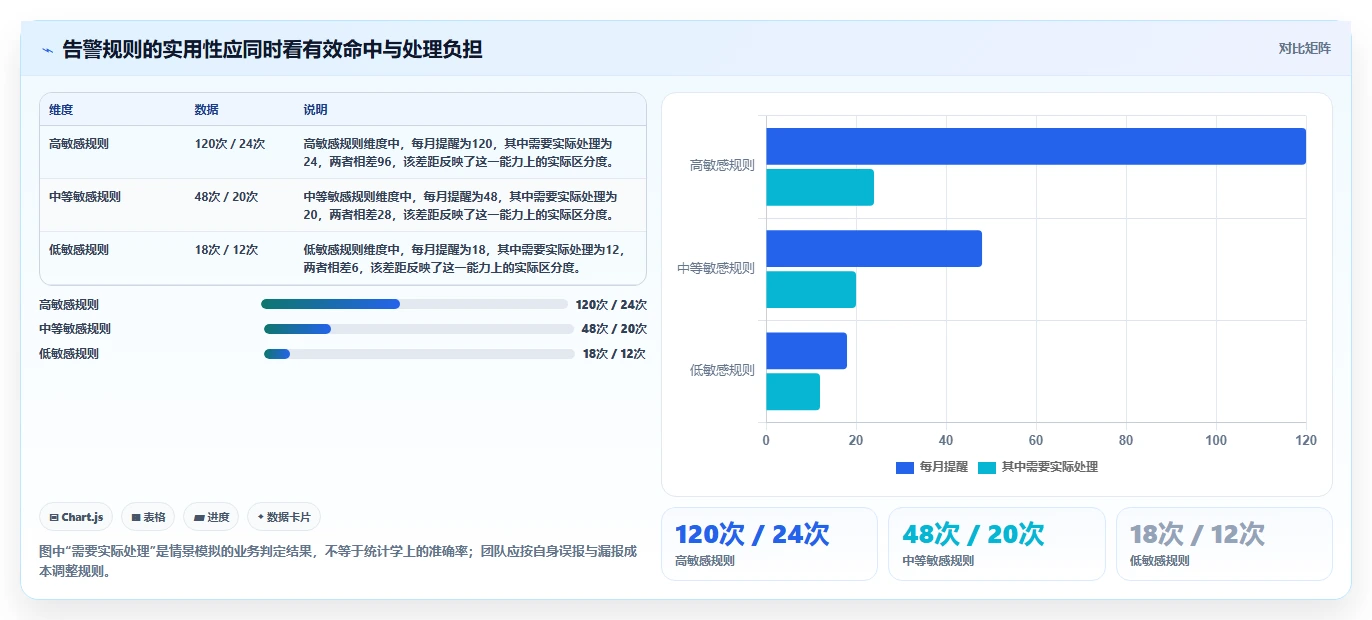The height and width of the screenshot is (620, 1372).
Task: Click the 中等敏感规则 chart axis label
Action: (716, 268)
